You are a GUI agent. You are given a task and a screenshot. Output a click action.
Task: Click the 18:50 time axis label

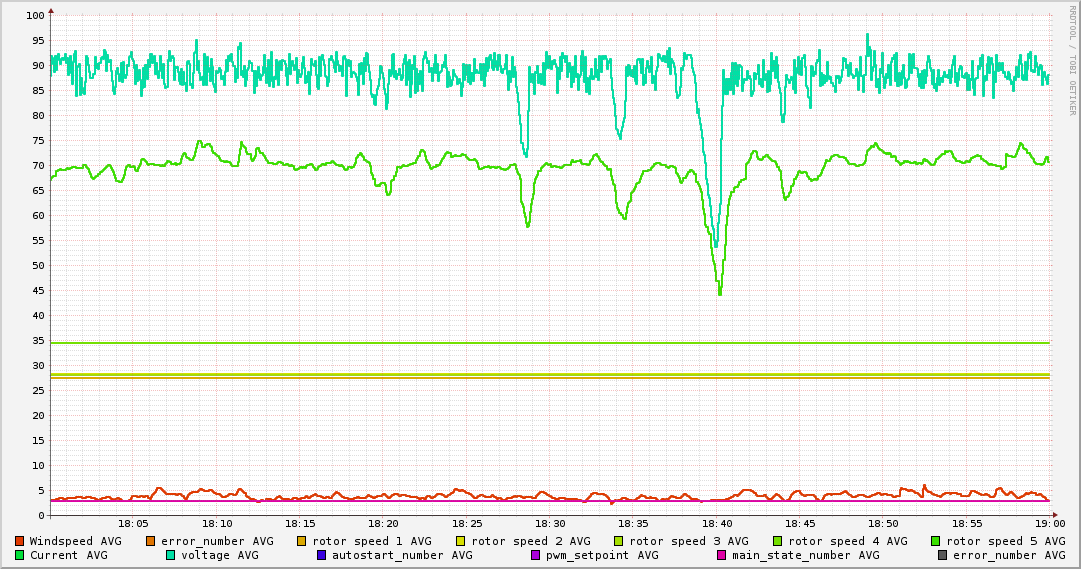(x=883, y=524)
